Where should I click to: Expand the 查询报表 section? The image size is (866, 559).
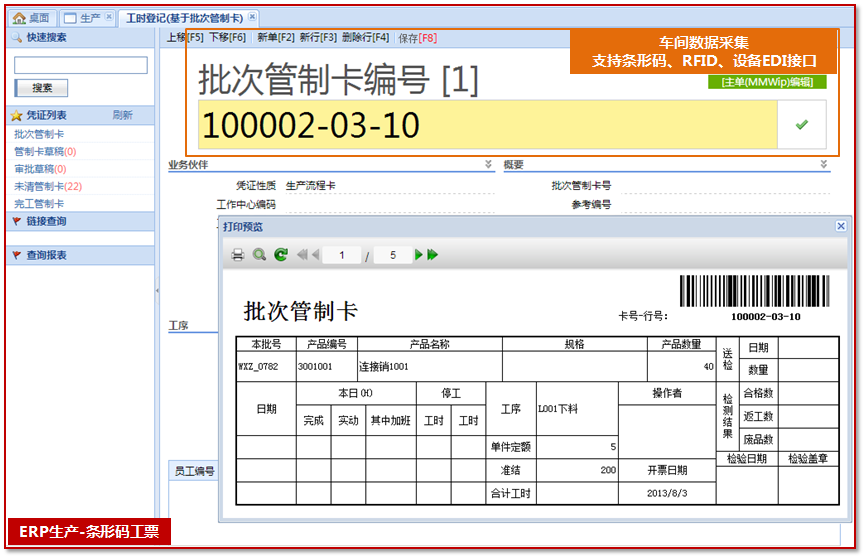(81, 255)
